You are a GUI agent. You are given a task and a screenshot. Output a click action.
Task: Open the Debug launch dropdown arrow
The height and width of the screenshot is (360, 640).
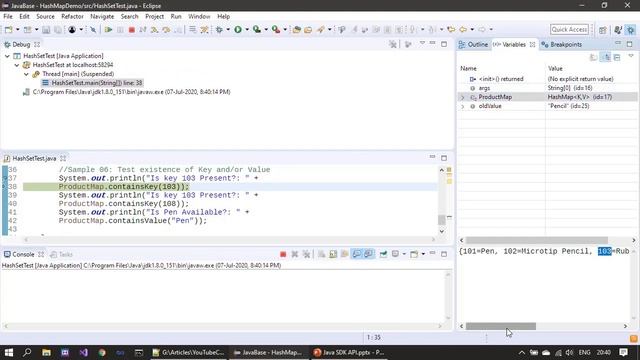click(228, 29)
